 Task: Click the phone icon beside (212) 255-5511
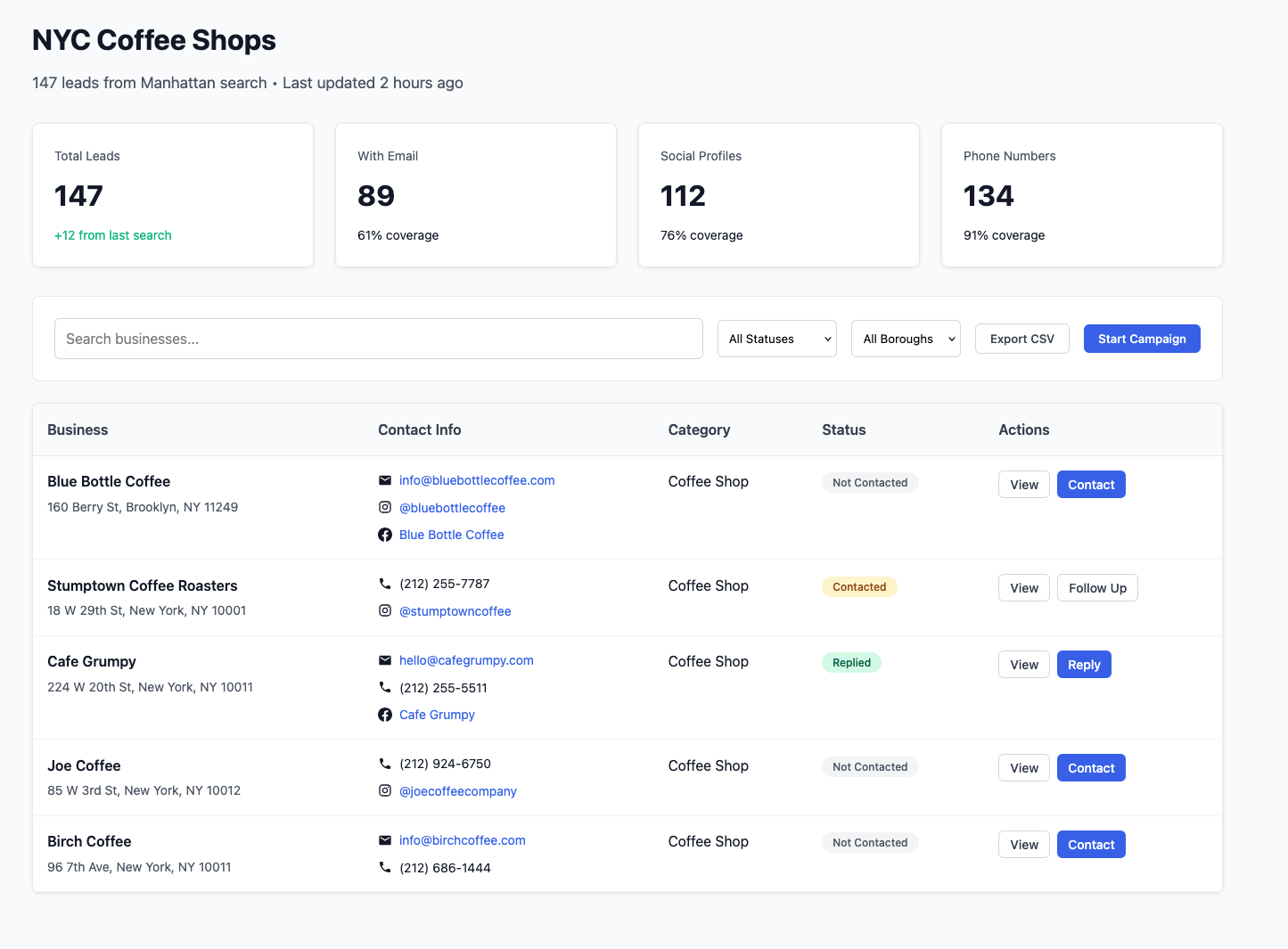click(x=385, y=687)
